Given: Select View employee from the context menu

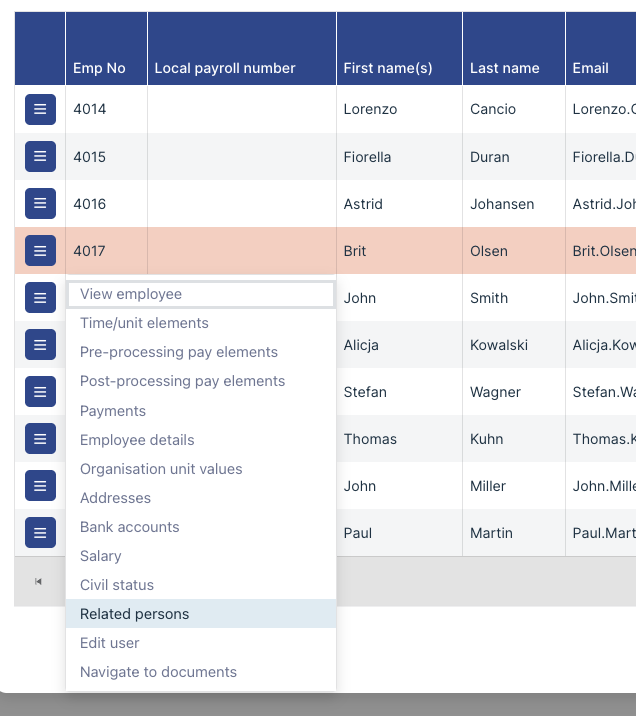Looking at the screenshot, I should click(131, 294).
